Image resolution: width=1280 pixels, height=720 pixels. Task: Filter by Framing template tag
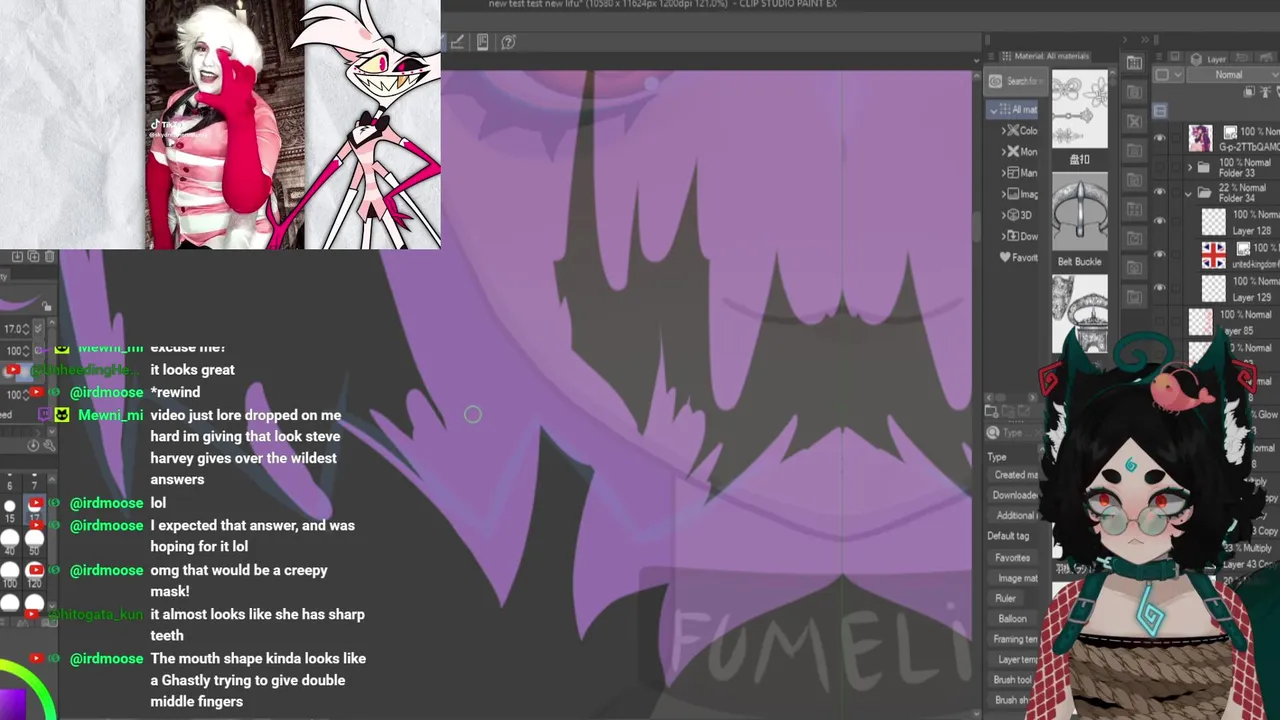point(1016,639)
